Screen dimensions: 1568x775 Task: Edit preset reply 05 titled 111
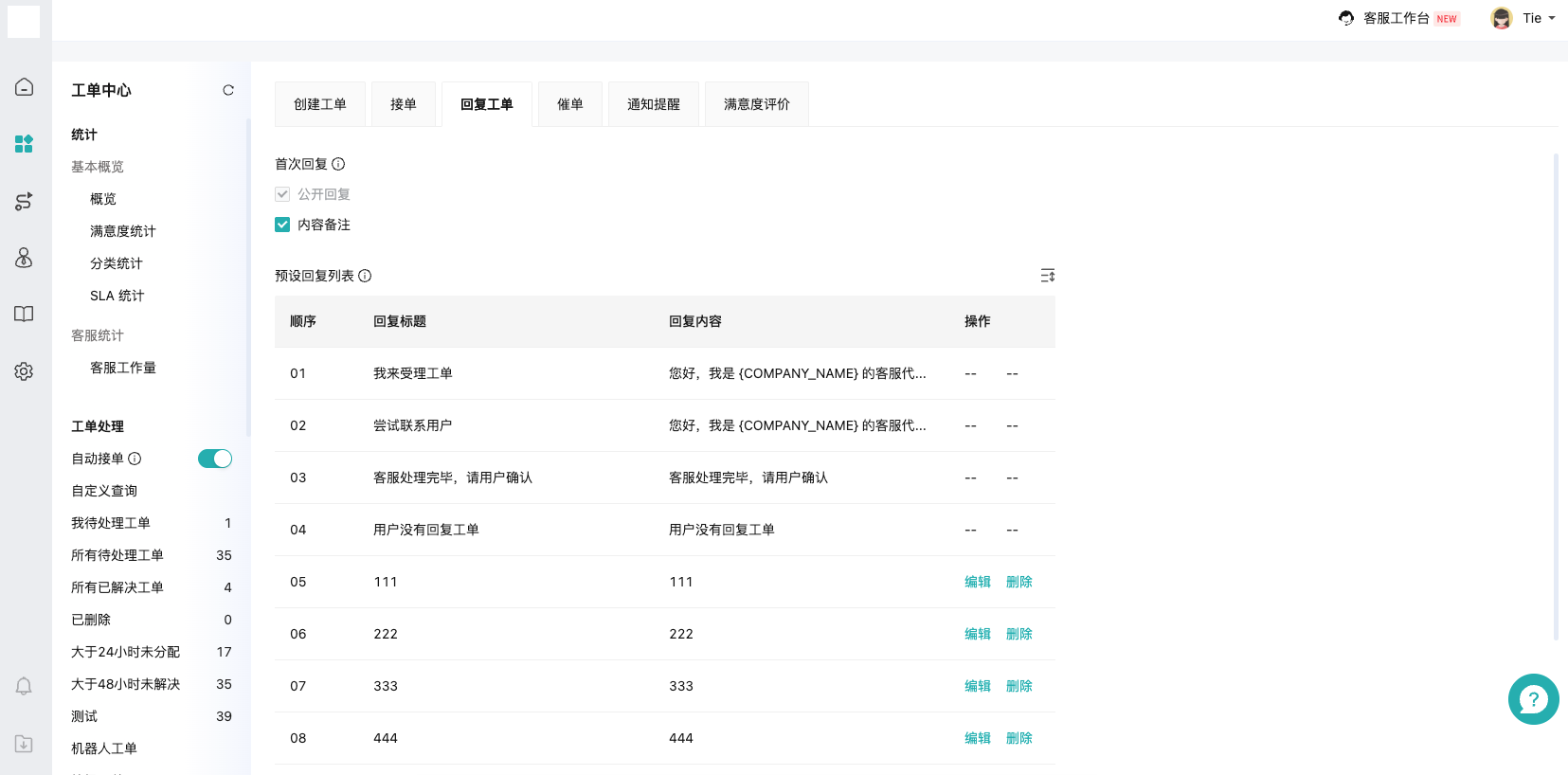tap(978, 582)
